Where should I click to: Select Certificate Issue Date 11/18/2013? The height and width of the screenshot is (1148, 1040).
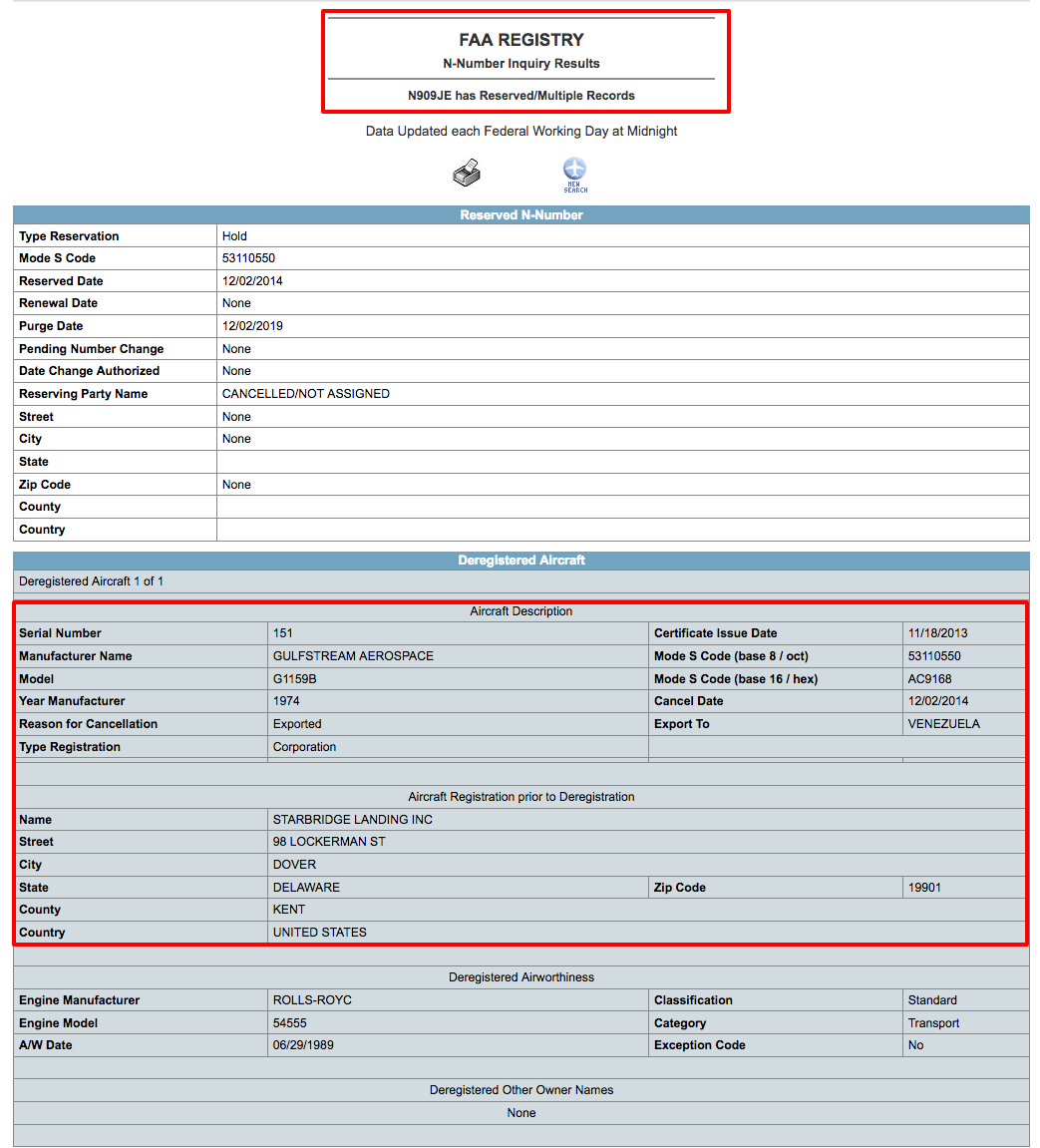pos(937,633)
